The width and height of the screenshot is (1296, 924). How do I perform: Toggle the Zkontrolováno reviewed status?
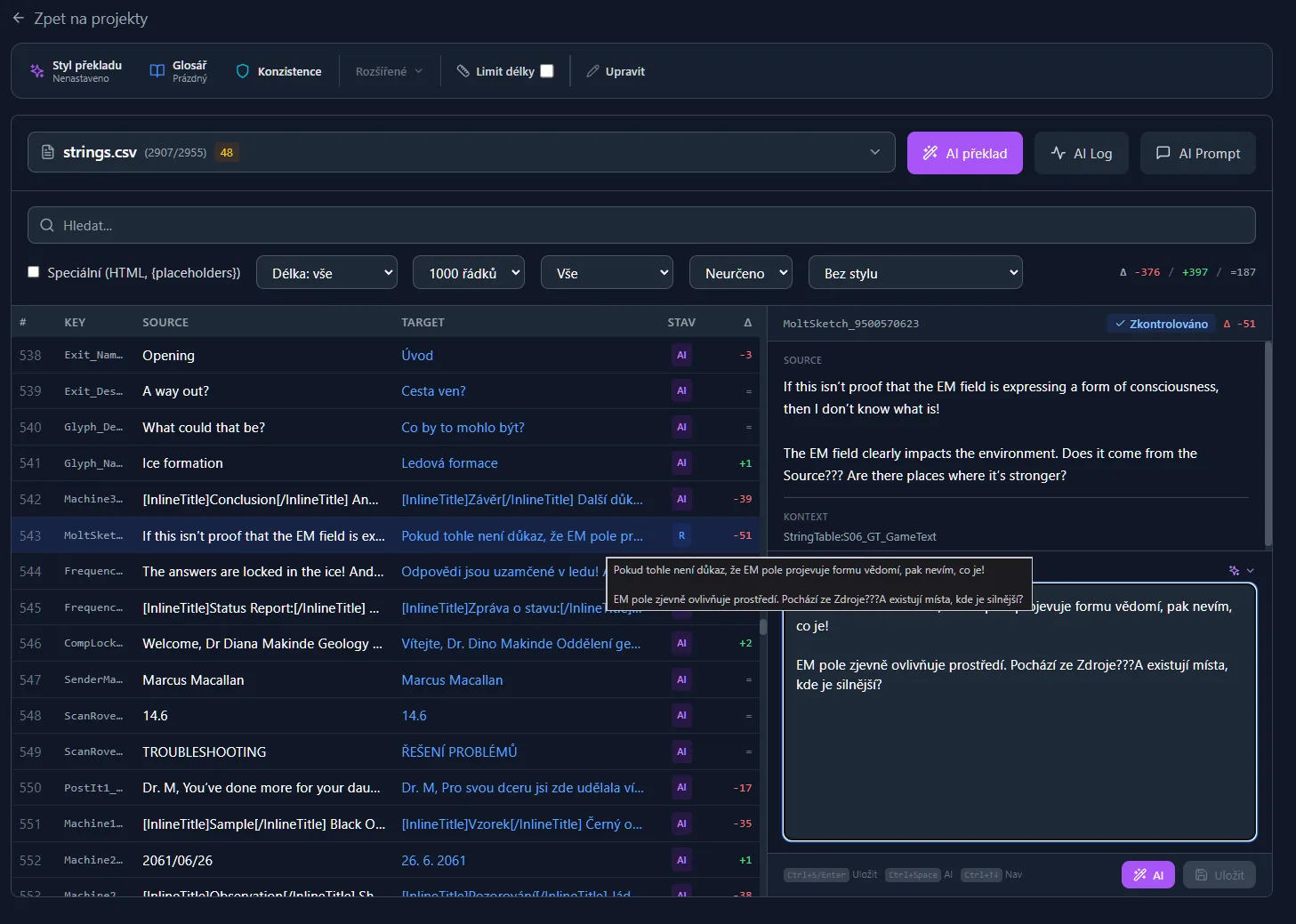[1161, 324]
